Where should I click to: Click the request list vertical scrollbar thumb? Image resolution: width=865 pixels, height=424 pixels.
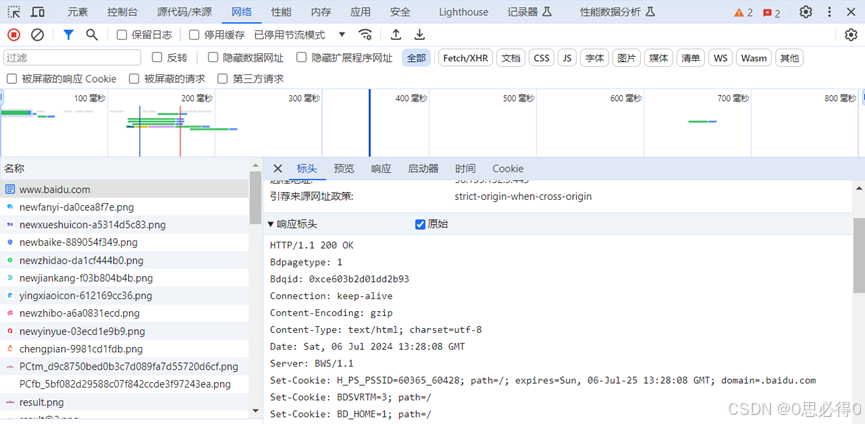(x=255, y=197)
